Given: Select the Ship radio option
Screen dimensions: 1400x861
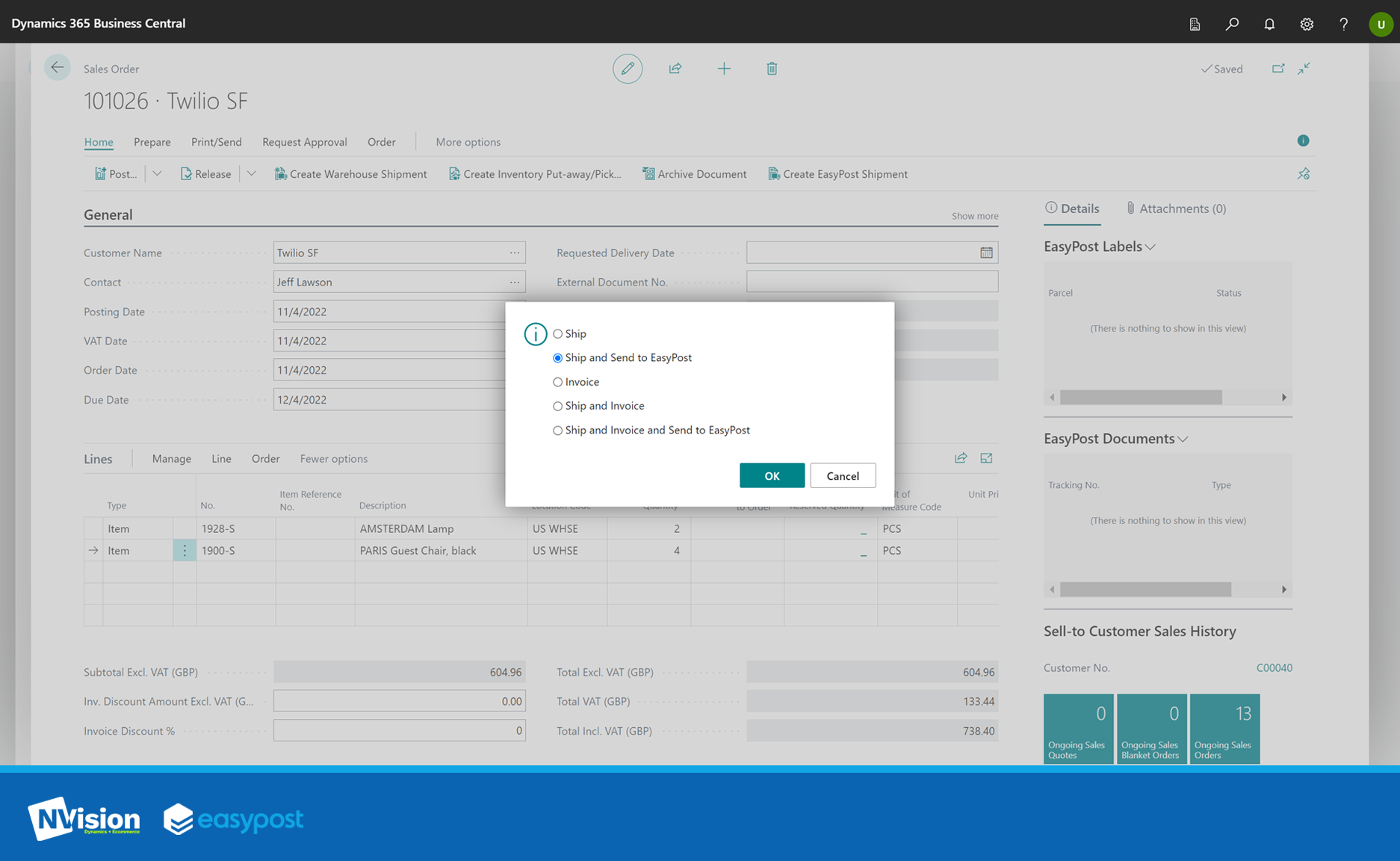Looking at the screenshot, I should pyautogui.click(x=557, y=334).
